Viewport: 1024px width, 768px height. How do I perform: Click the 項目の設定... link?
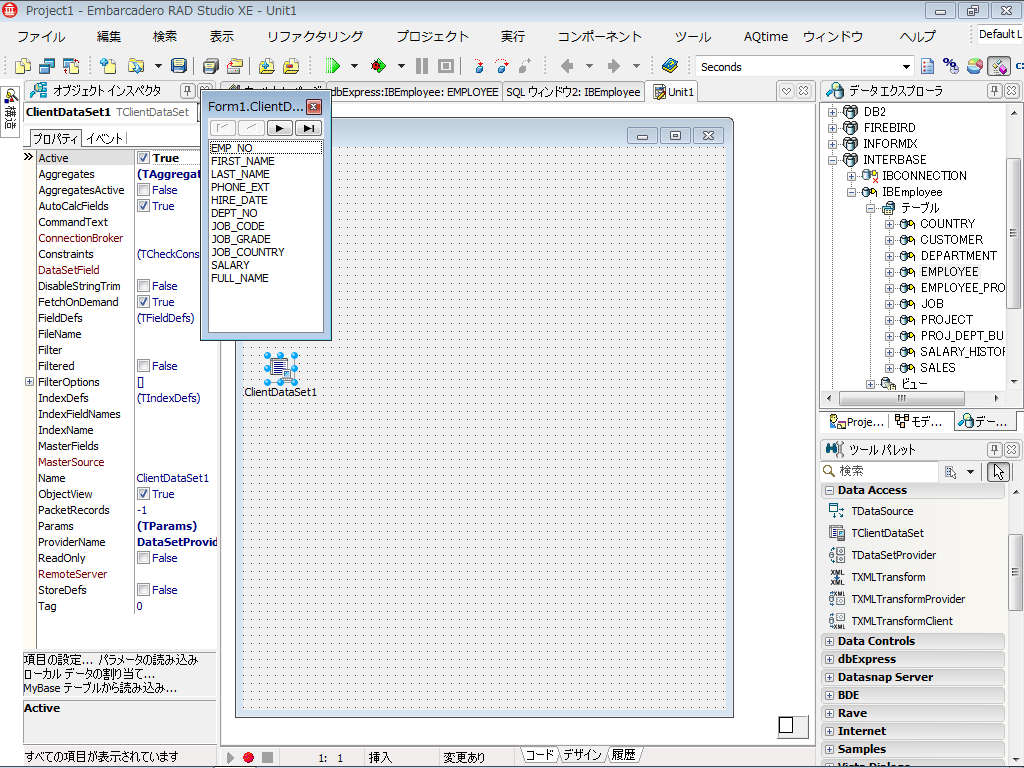coord(58,660)
